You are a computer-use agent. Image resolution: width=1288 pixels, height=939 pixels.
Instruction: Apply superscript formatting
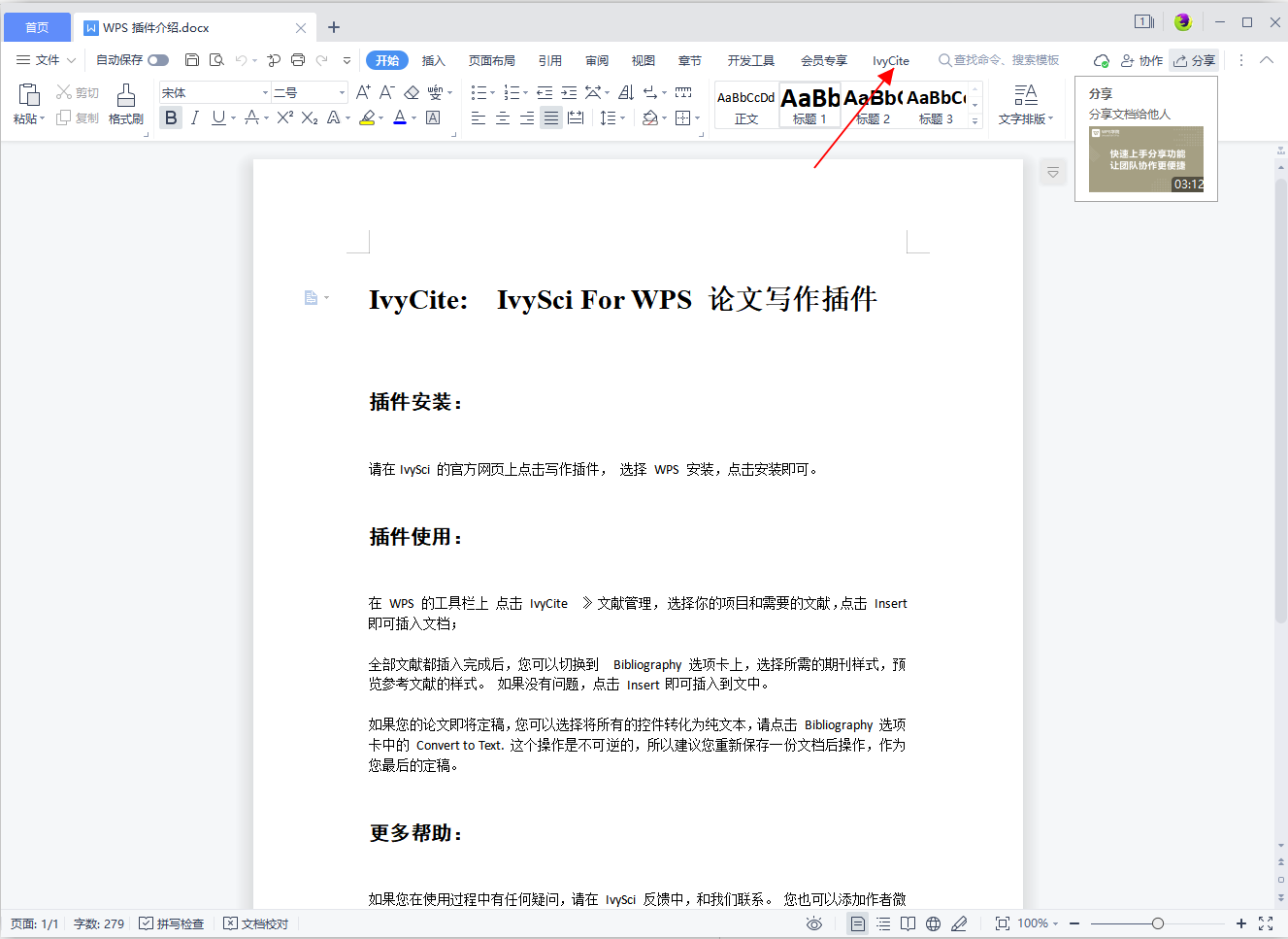[284, 117]
